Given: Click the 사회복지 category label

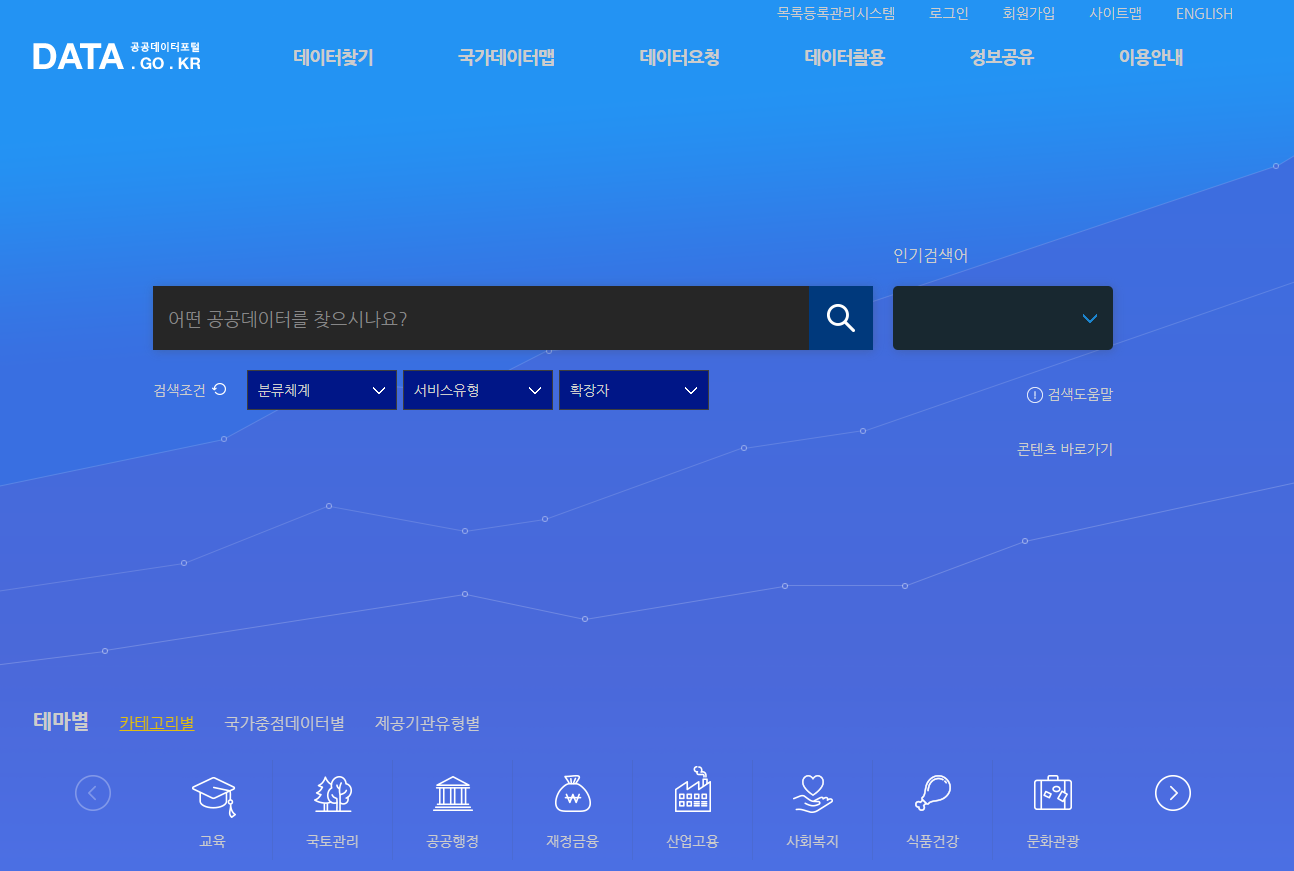Looking at the screenshot, I should click(x=813, y=841).
